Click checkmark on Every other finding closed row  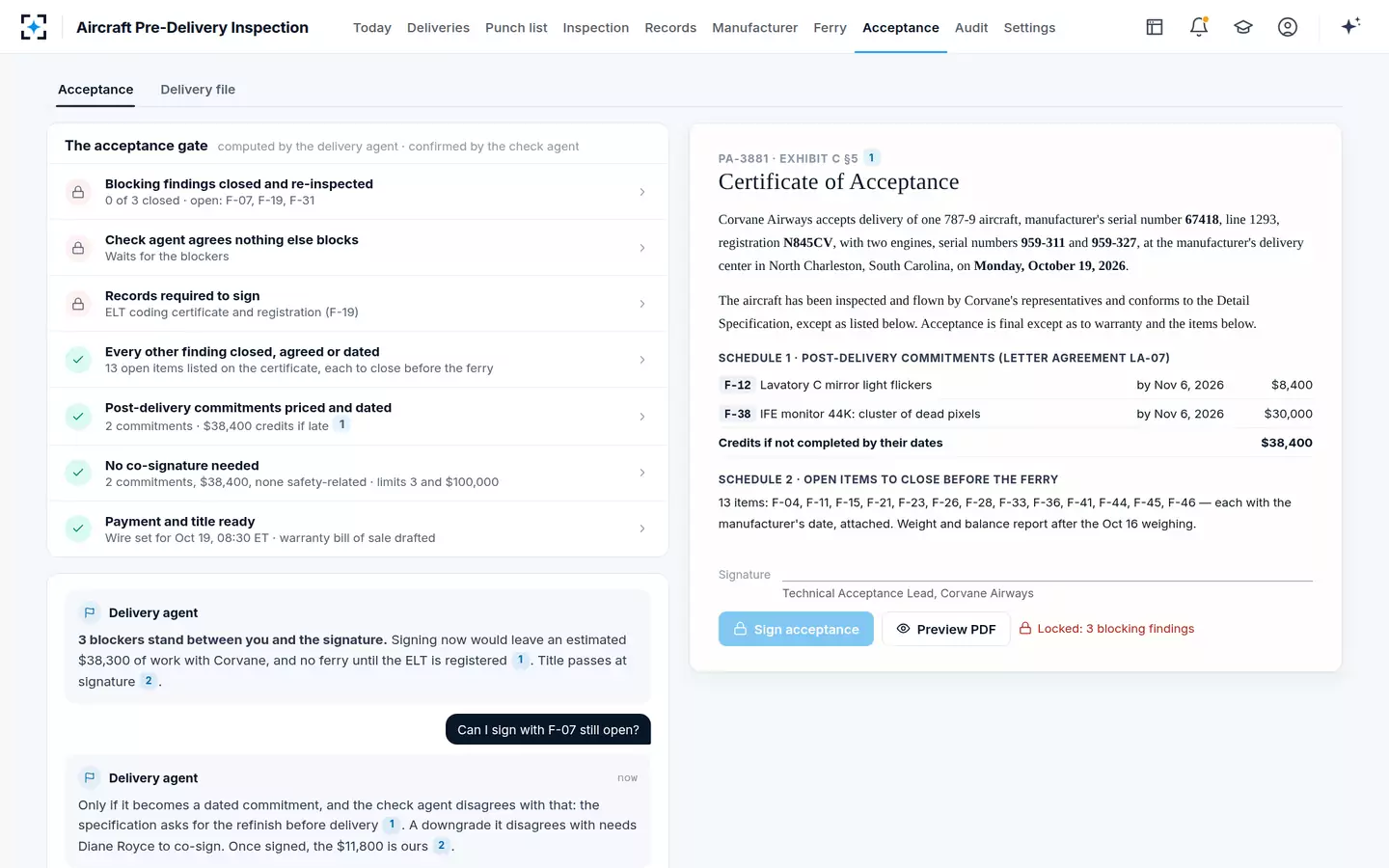78,360
